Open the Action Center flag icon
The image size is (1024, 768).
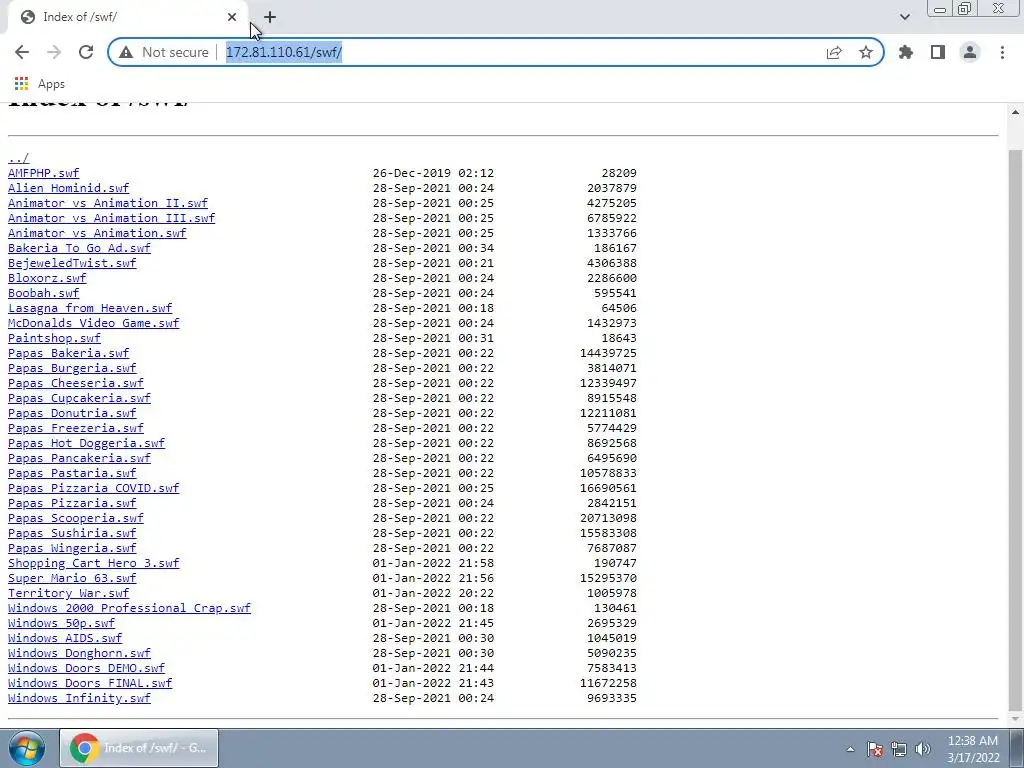point(875,749)
